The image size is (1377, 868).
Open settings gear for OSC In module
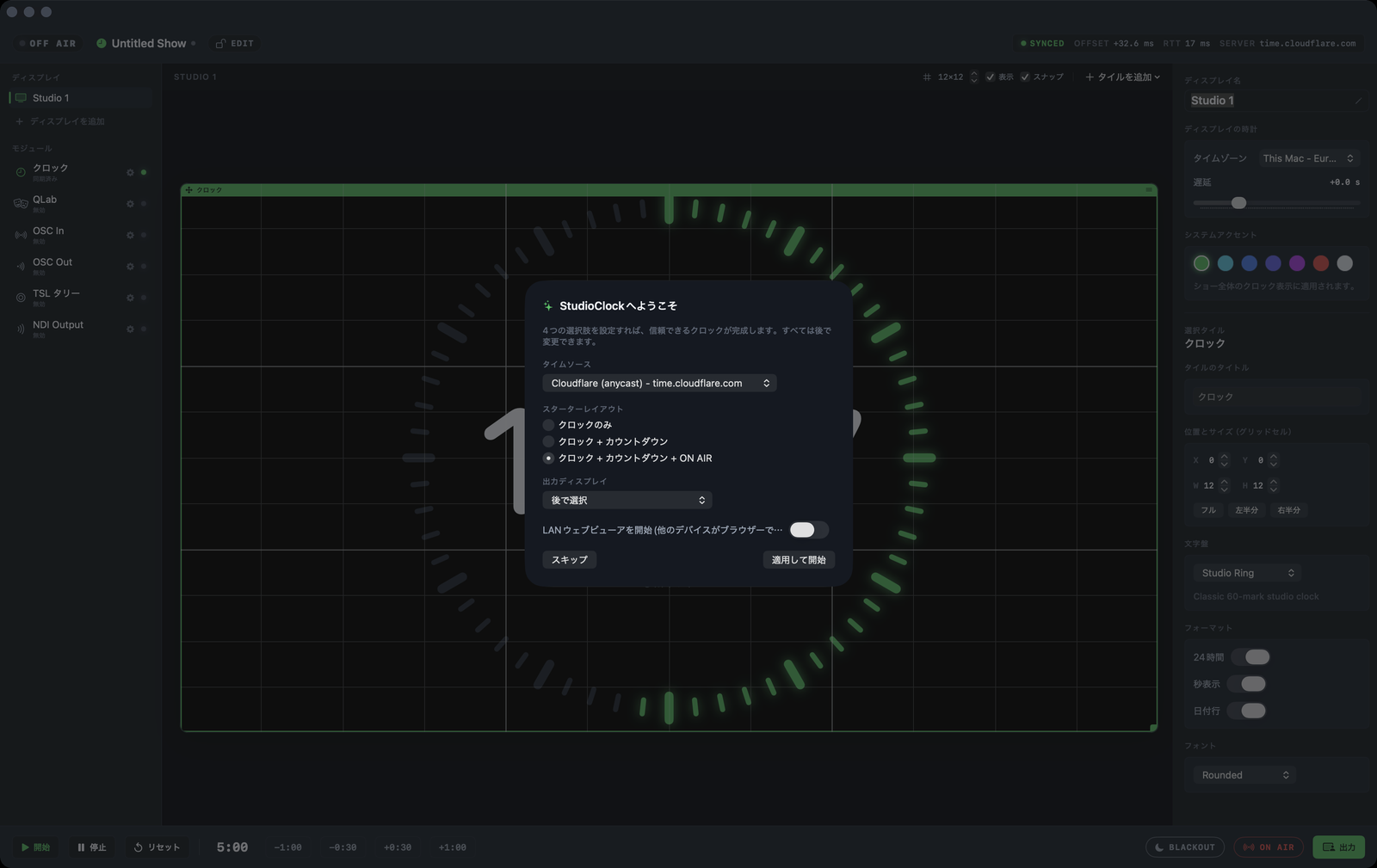[x=130, y=235]
